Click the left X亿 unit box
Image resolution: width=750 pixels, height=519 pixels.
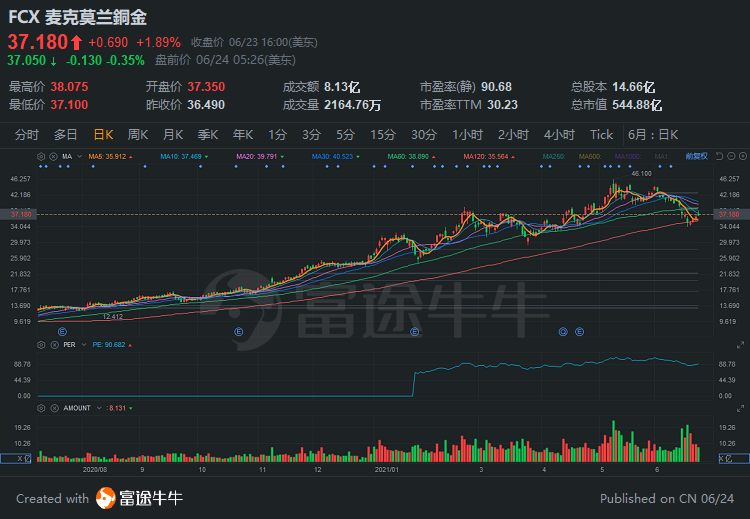[16, 459]
